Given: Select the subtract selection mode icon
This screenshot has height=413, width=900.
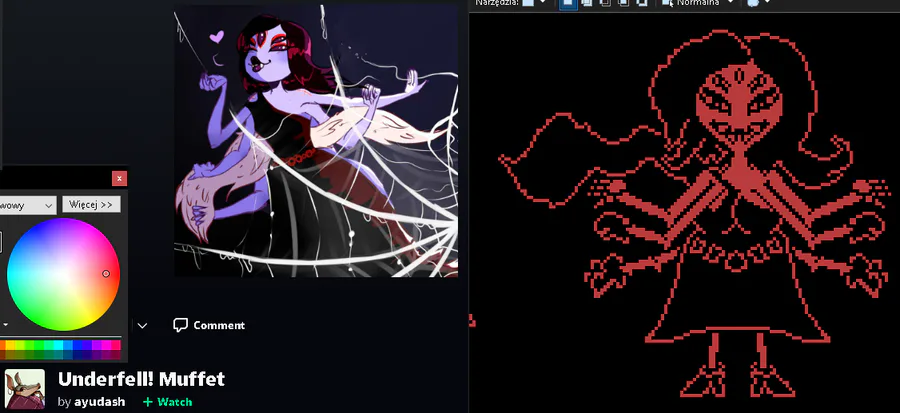Looking at the screenshot, I should point(605,3).
